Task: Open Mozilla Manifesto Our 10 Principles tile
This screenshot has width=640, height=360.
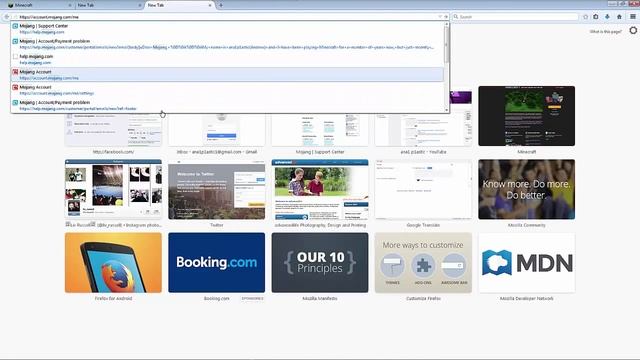Action: click(320, 263)
